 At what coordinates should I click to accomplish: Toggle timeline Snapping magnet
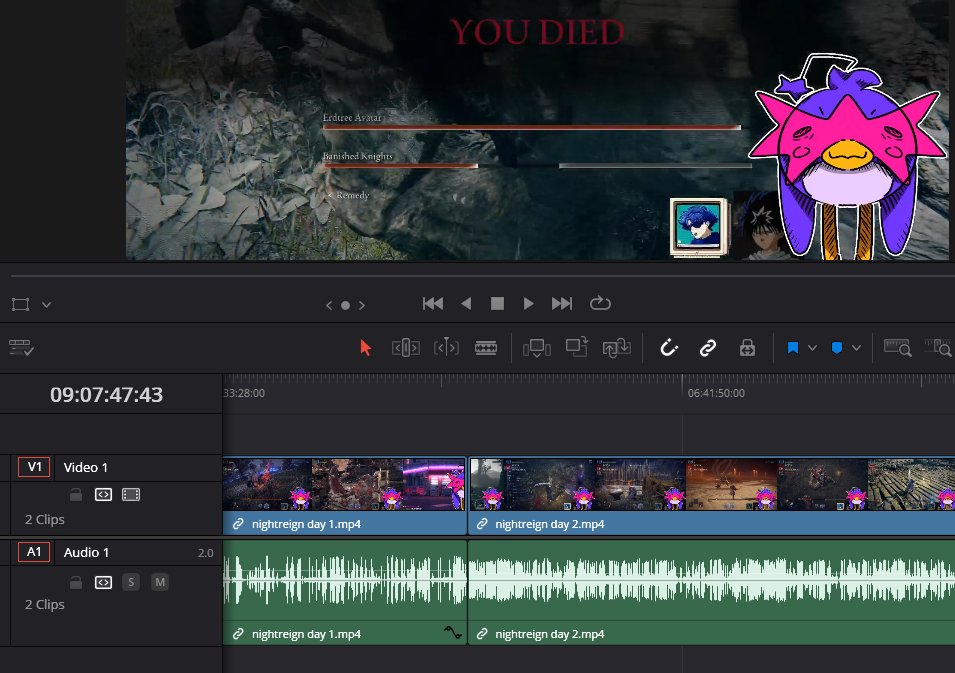(669, 348)
